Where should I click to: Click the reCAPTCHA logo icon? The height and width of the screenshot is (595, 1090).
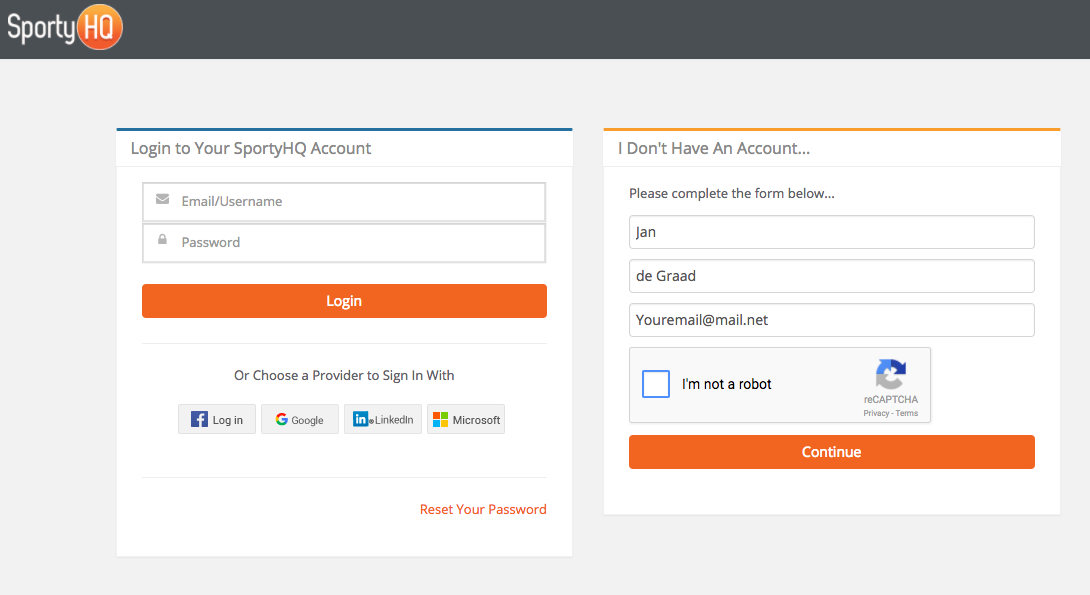890,374
